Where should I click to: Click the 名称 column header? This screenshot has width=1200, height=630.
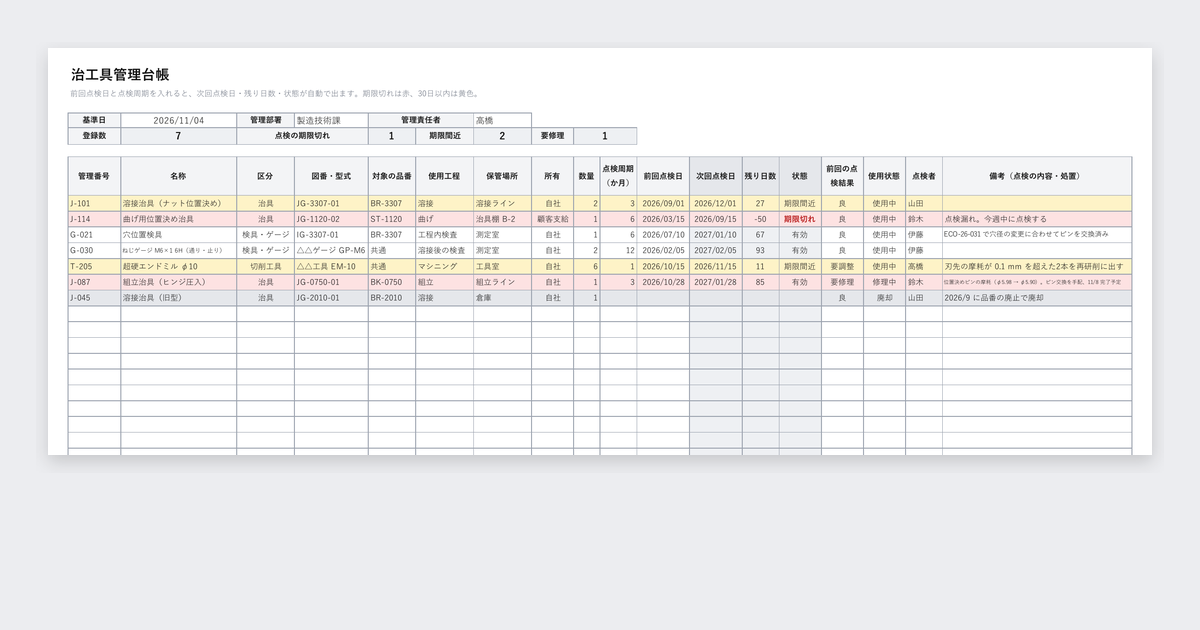coord(179,176)
